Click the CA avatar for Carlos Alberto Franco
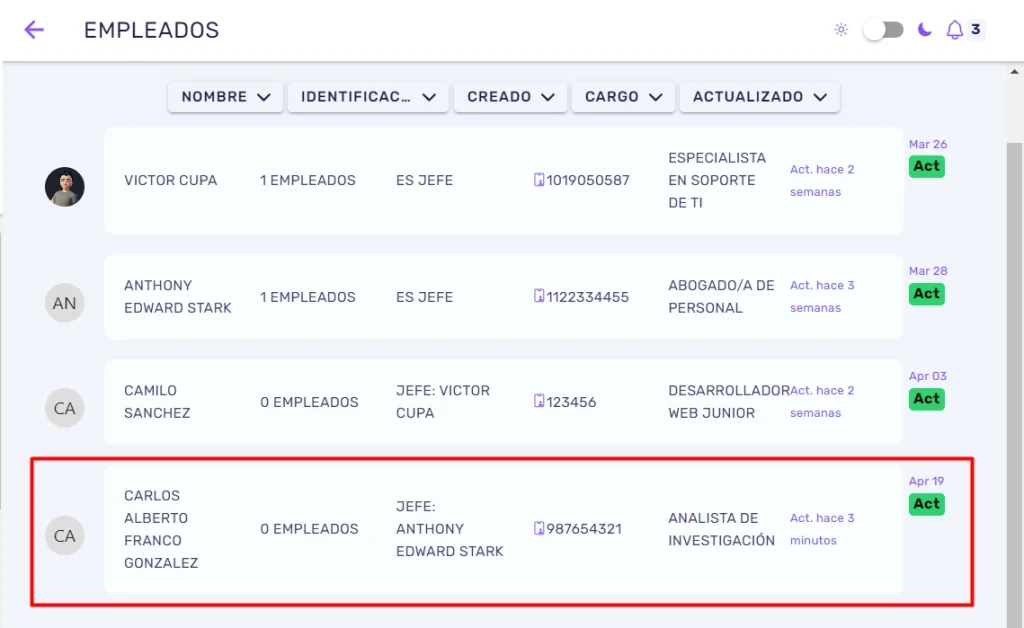 point(65,535)
